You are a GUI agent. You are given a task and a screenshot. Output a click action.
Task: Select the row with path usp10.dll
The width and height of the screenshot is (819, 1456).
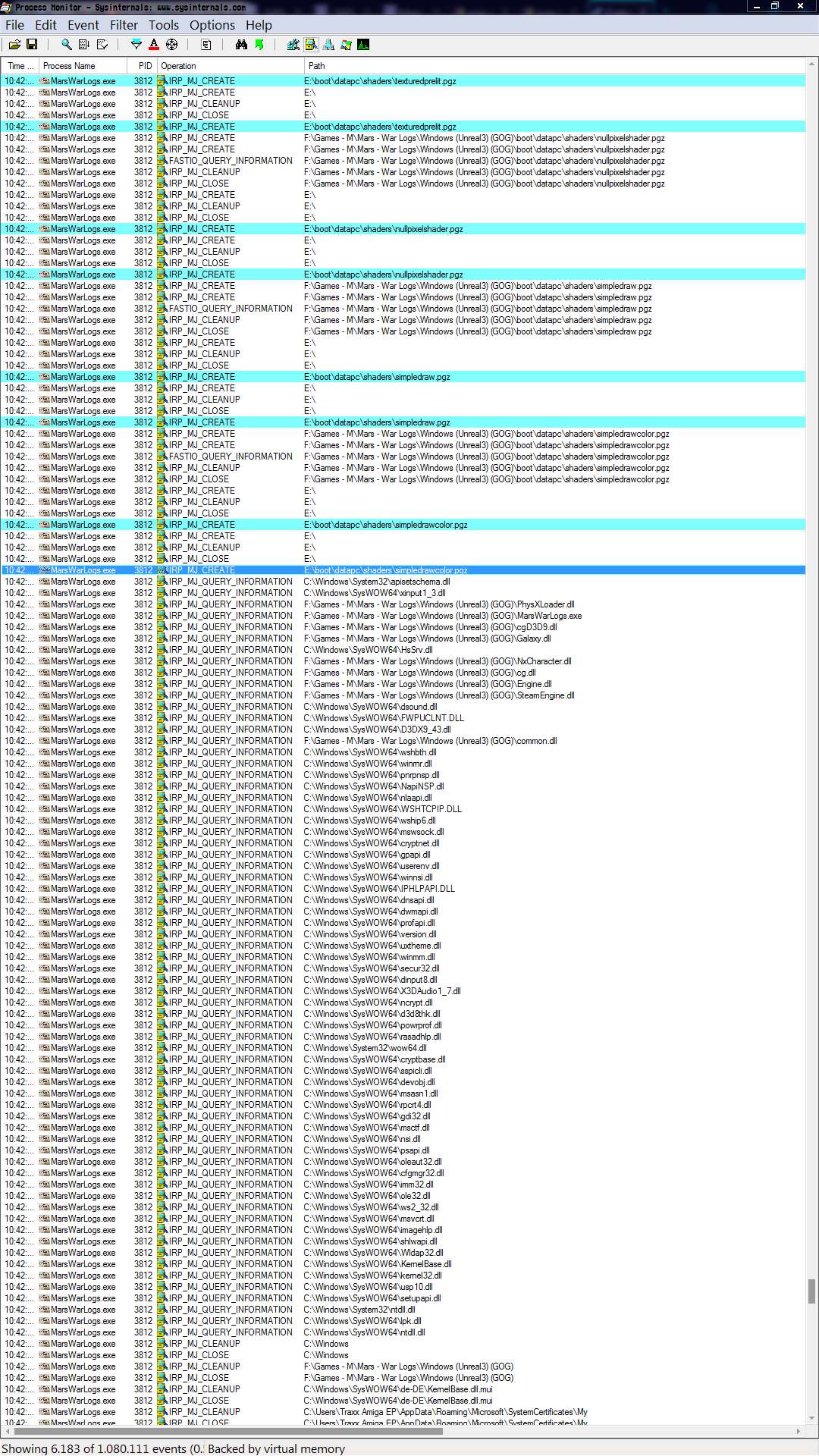(403, 1287)
